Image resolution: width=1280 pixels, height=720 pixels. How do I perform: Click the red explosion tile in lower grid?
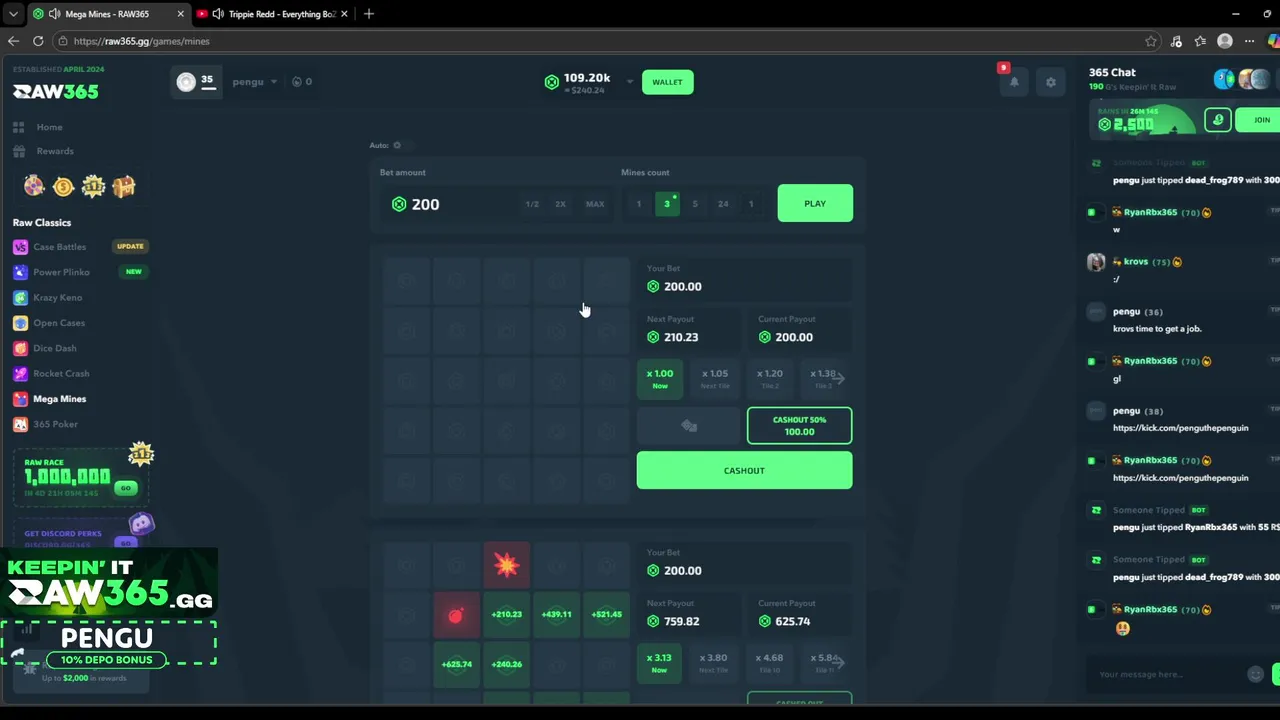click(x=507, y=565)
